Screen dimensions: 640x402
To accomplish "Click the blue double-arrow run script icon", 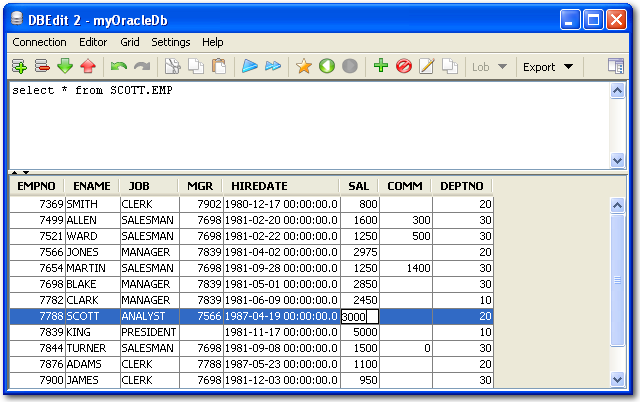I will 272,67.
